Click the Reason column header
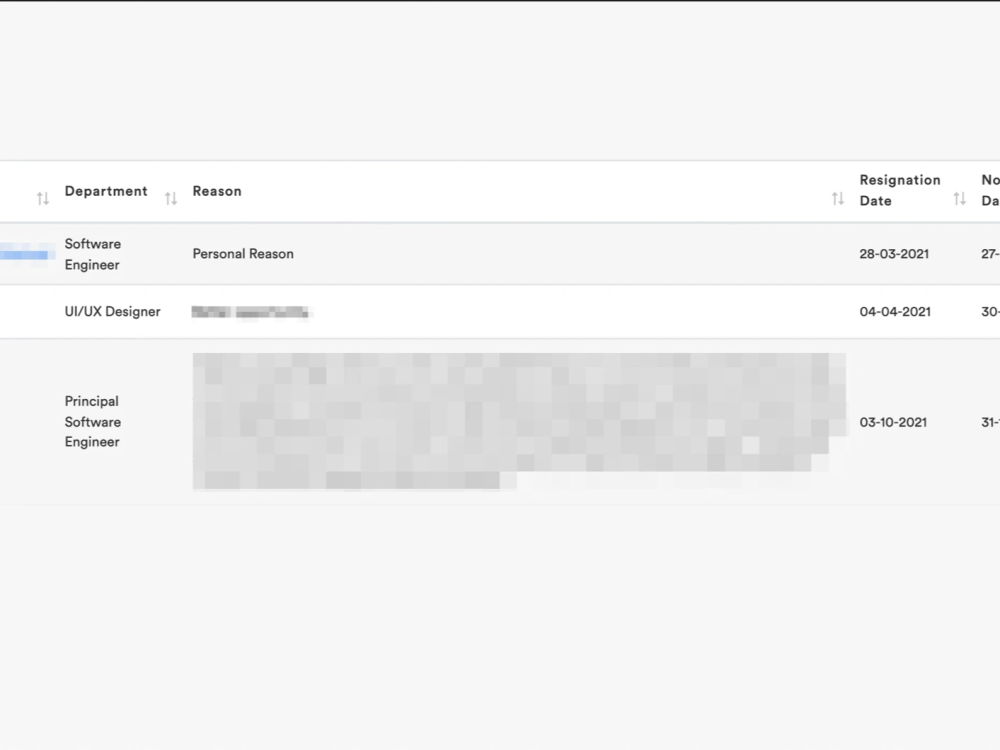The width and height of the screenshot is (1000, 750). click(x=217, y=191)
